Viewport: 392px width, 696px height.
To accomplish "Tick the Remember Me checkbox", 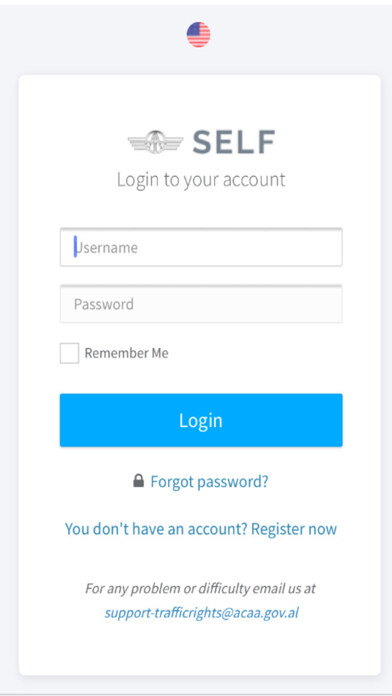I will pos(69,353).
